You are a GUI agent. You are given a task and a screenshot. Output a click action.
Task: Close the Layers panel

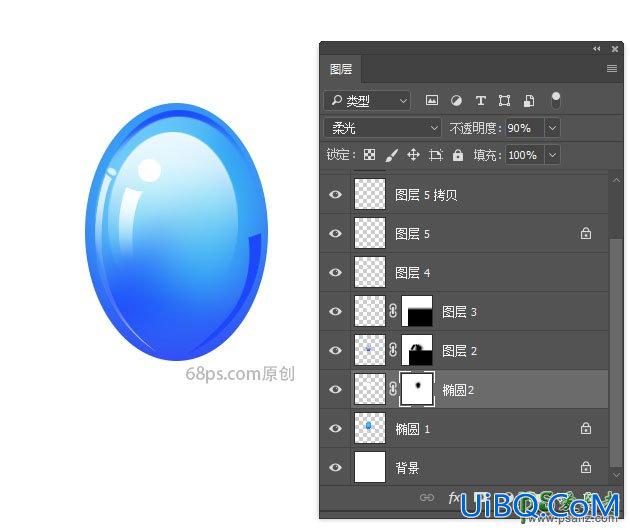(x=615, y=49)
